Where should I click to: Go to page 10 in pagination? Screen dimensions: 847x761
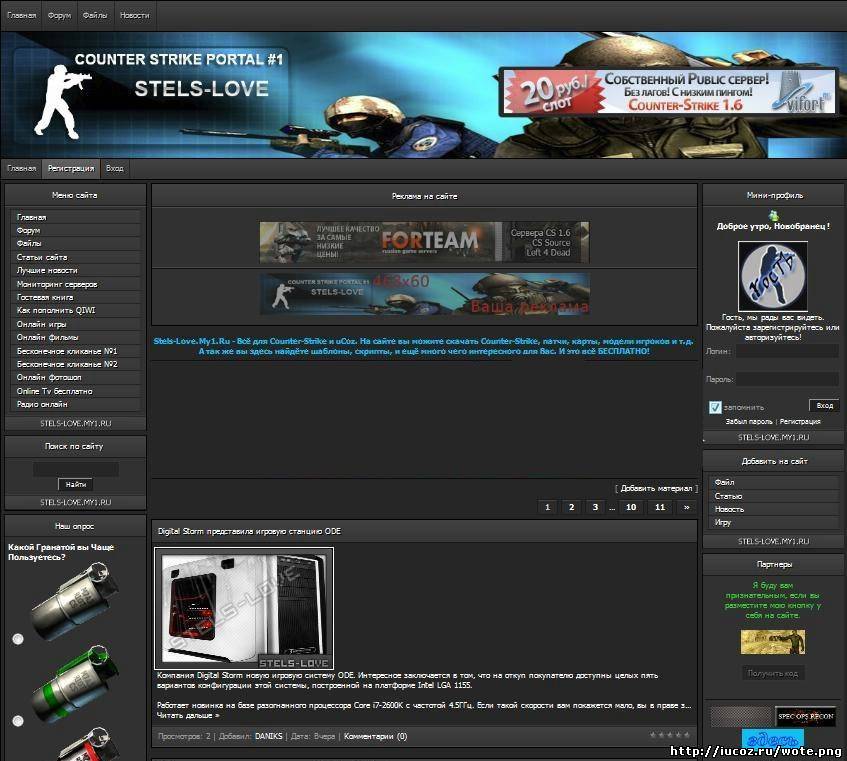click(630, 507)
